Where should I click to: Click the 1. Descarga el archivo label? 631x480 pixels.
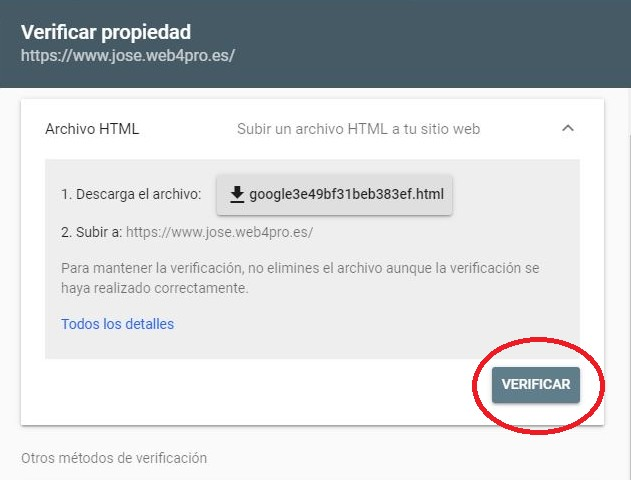point(131,194)
